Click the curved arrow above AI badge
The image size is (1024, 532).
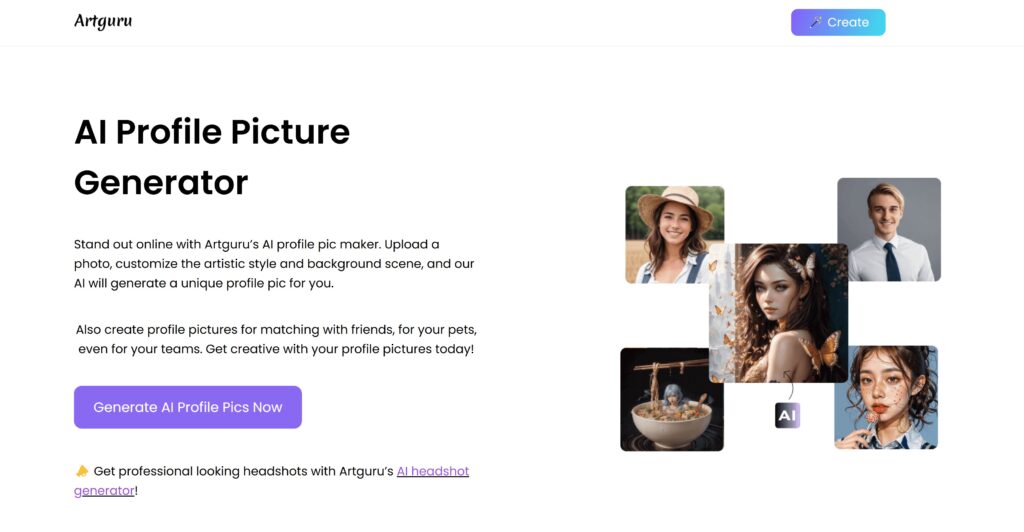789,384
